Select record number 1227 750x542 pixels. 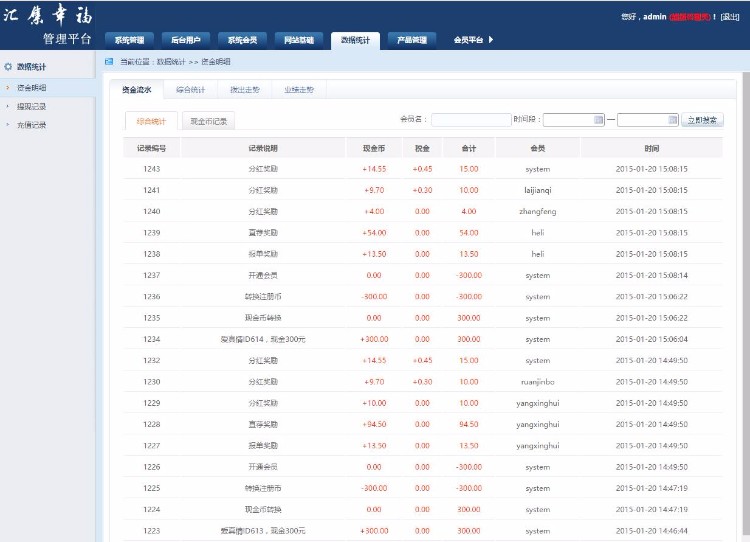(152, 445)
